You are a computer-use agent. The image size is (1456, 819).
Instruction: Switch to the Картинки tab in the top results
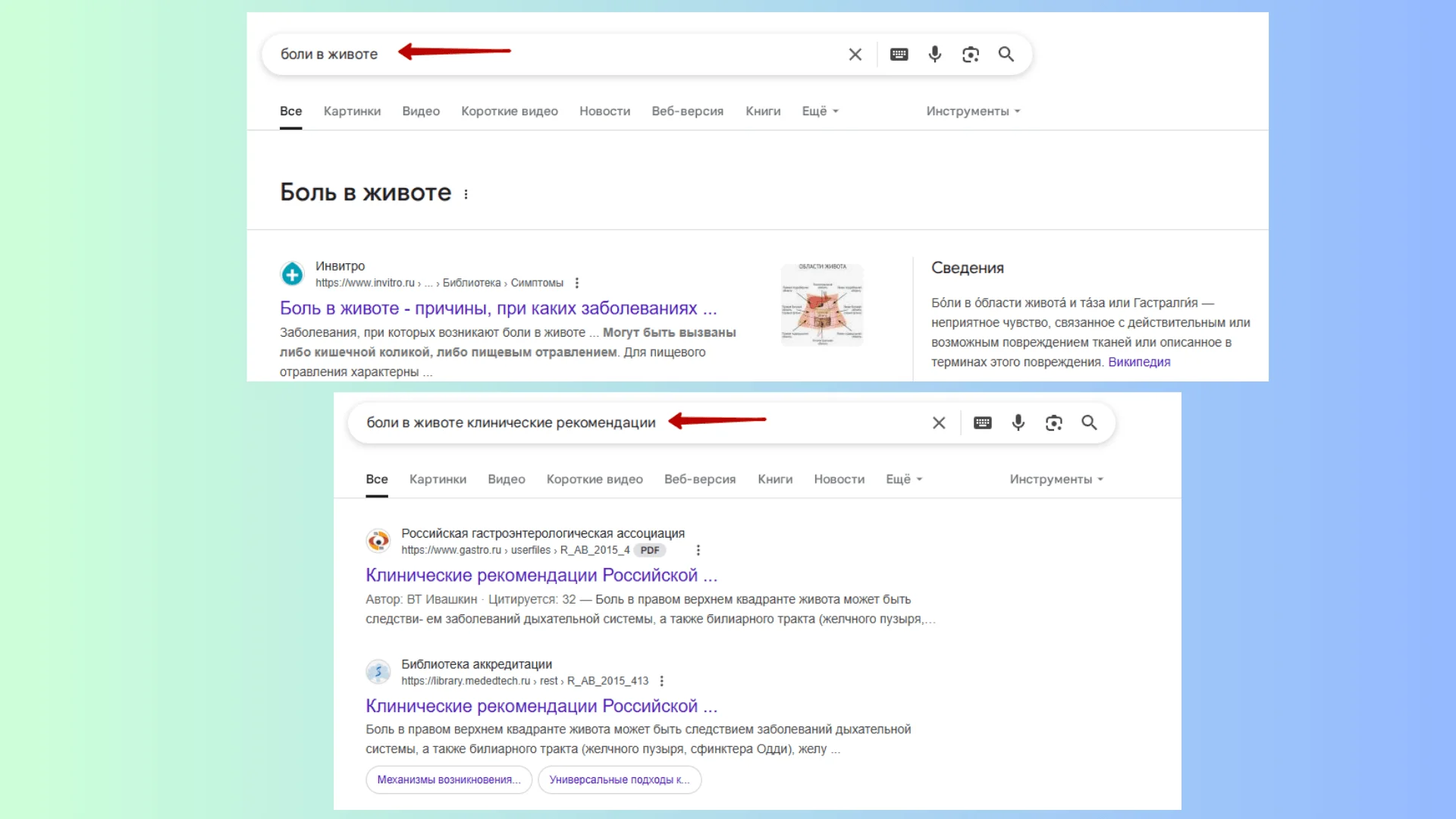pyautogui.click(x=352, y=111)
